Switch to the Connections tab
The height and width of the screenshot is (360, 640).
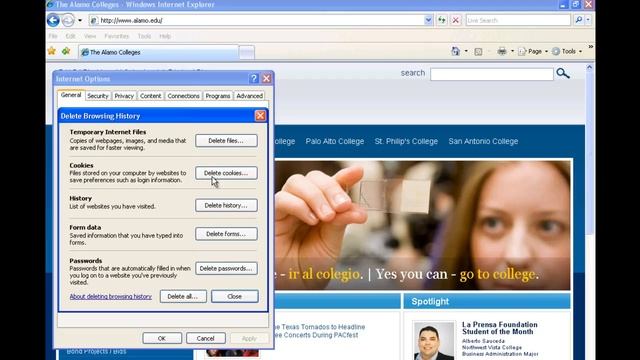[x=183, y=96]
